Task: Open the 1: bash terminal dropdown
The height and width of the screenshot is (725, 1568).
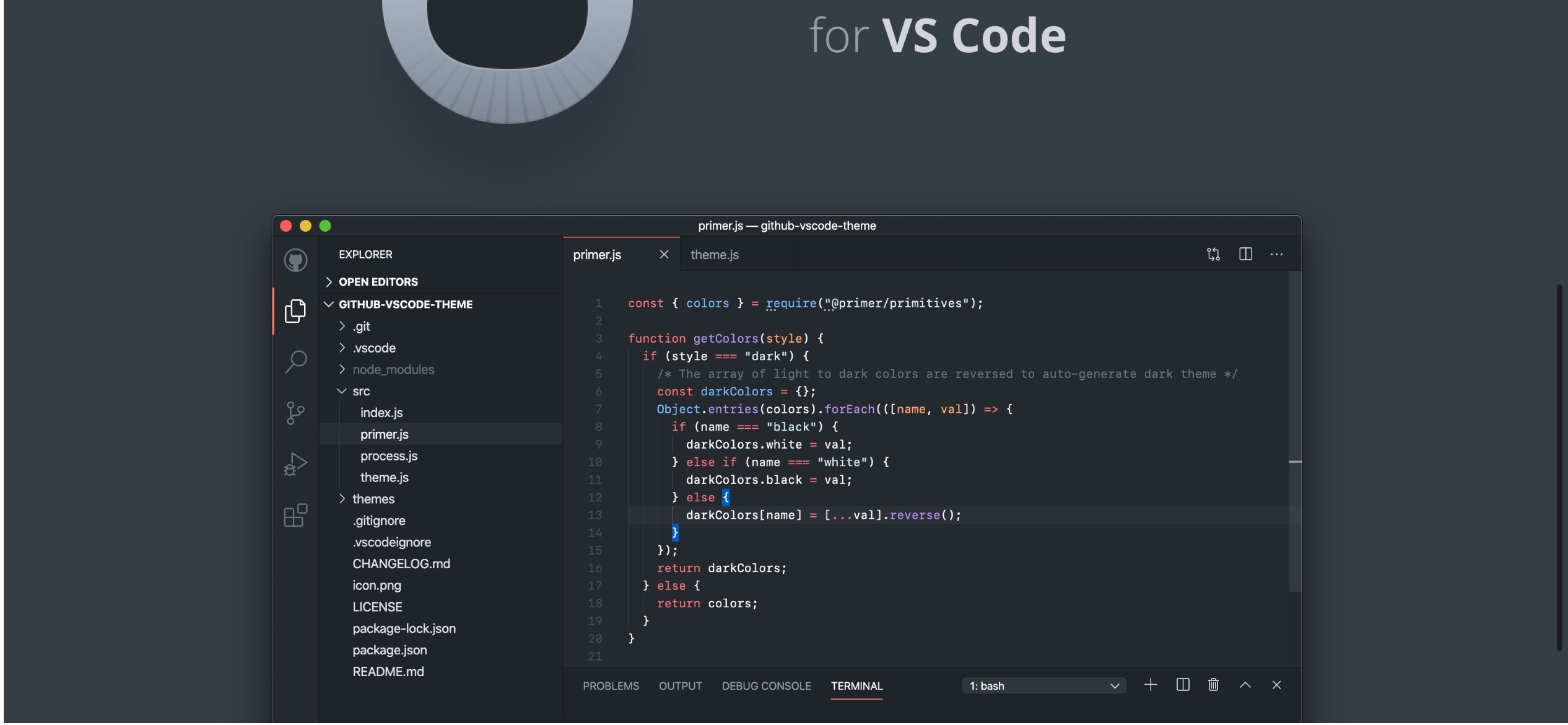Action: (x=1044, y=686)
